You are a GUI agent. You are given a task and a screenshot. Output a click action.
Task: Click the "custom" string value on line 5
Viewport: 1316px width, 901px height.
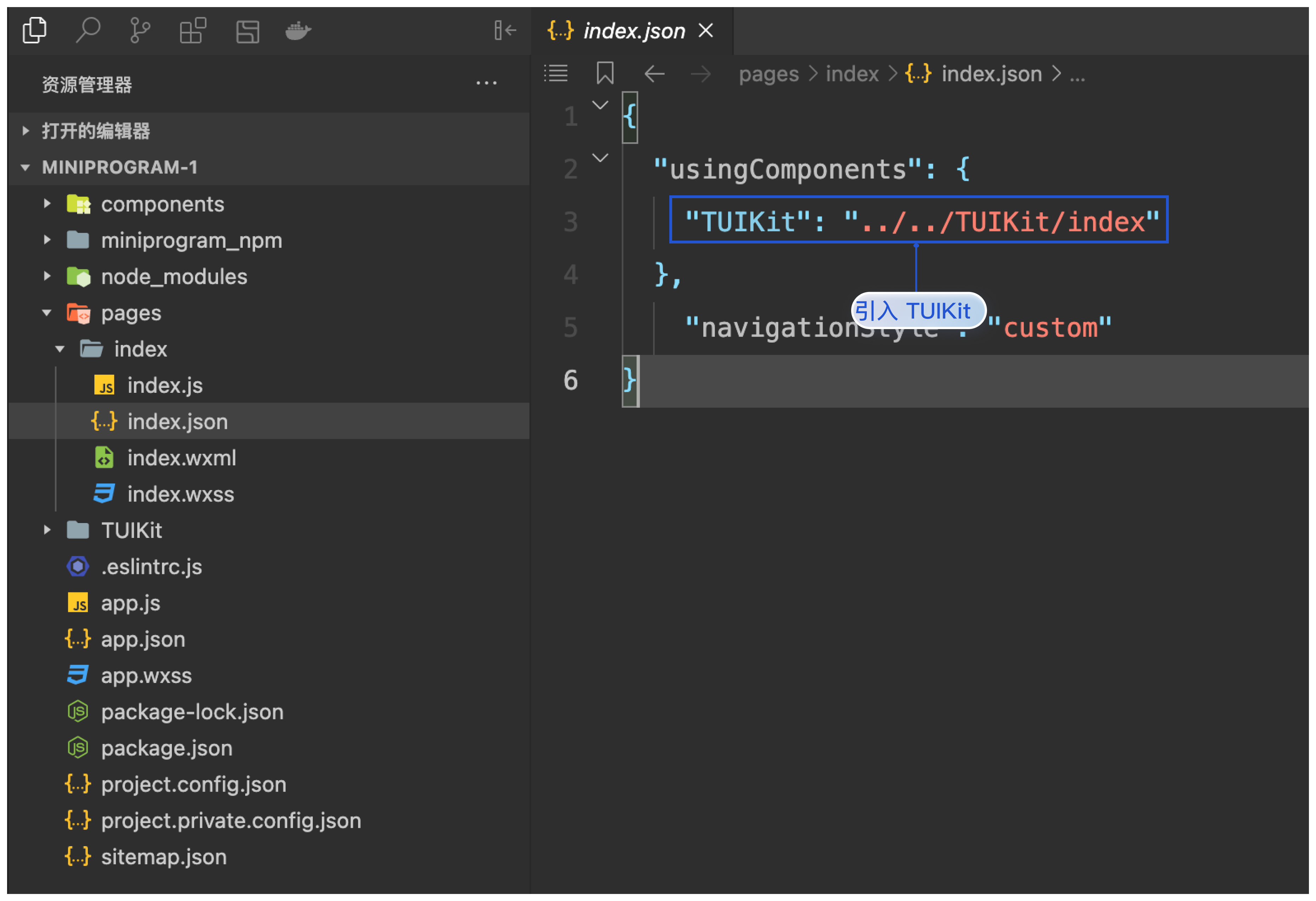1050,327
